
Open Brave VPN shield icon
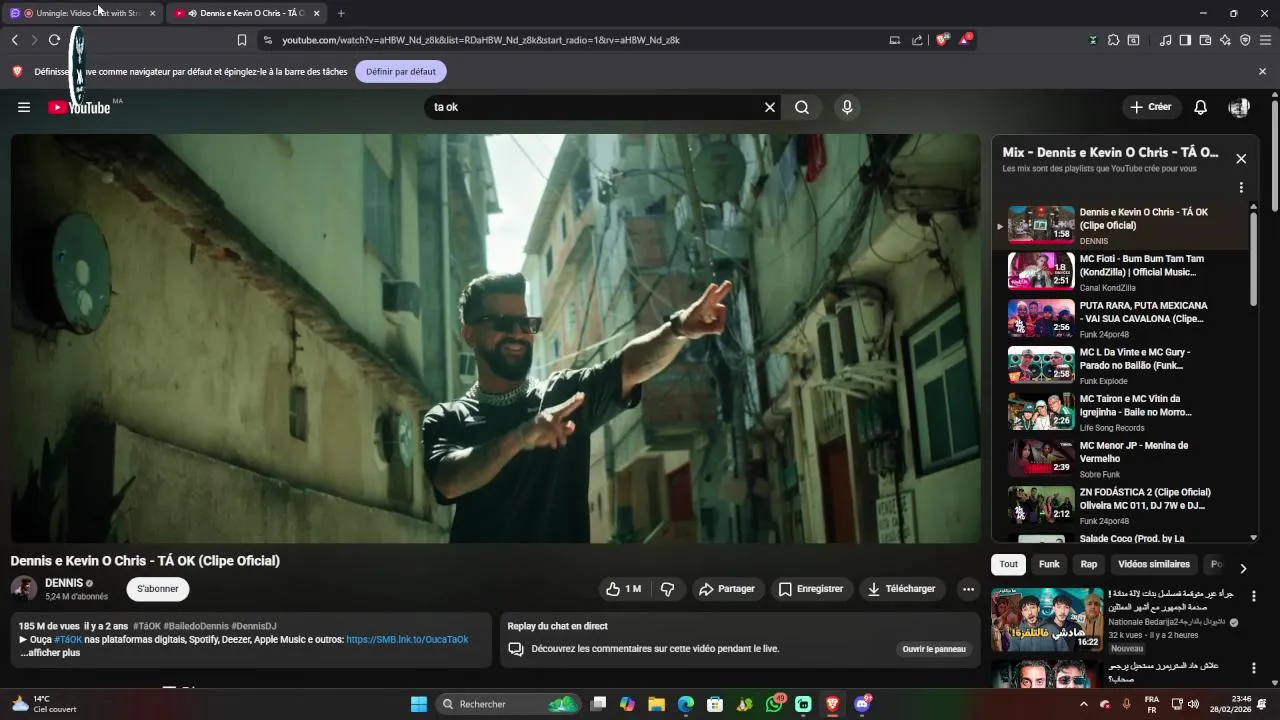[1245, 40]
